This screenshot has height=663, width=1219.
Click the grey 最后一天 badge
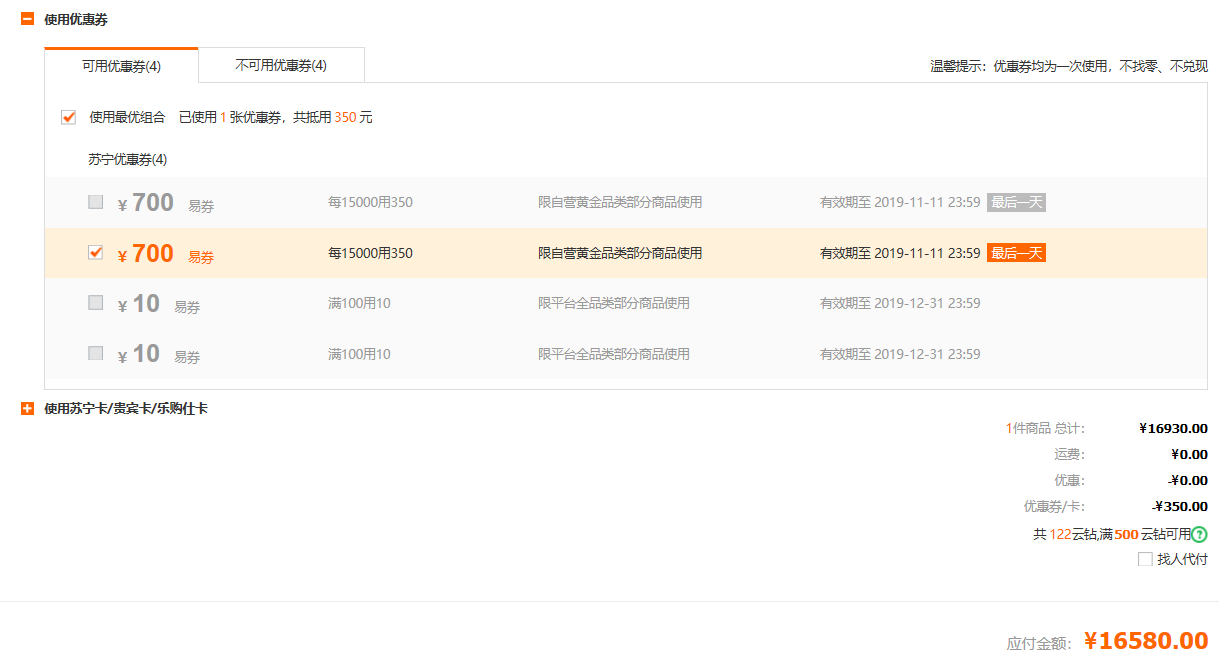click(x=1016, y=202)
